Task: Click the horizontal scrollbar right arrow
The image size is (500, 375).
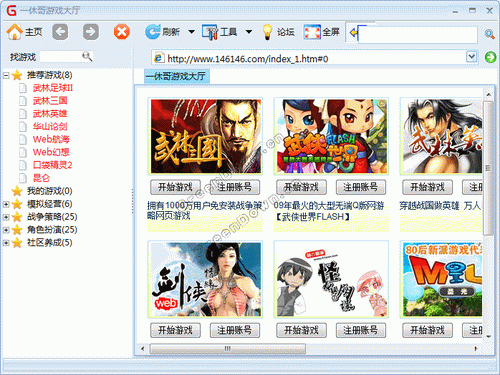Action: click(x=476, y=349)
